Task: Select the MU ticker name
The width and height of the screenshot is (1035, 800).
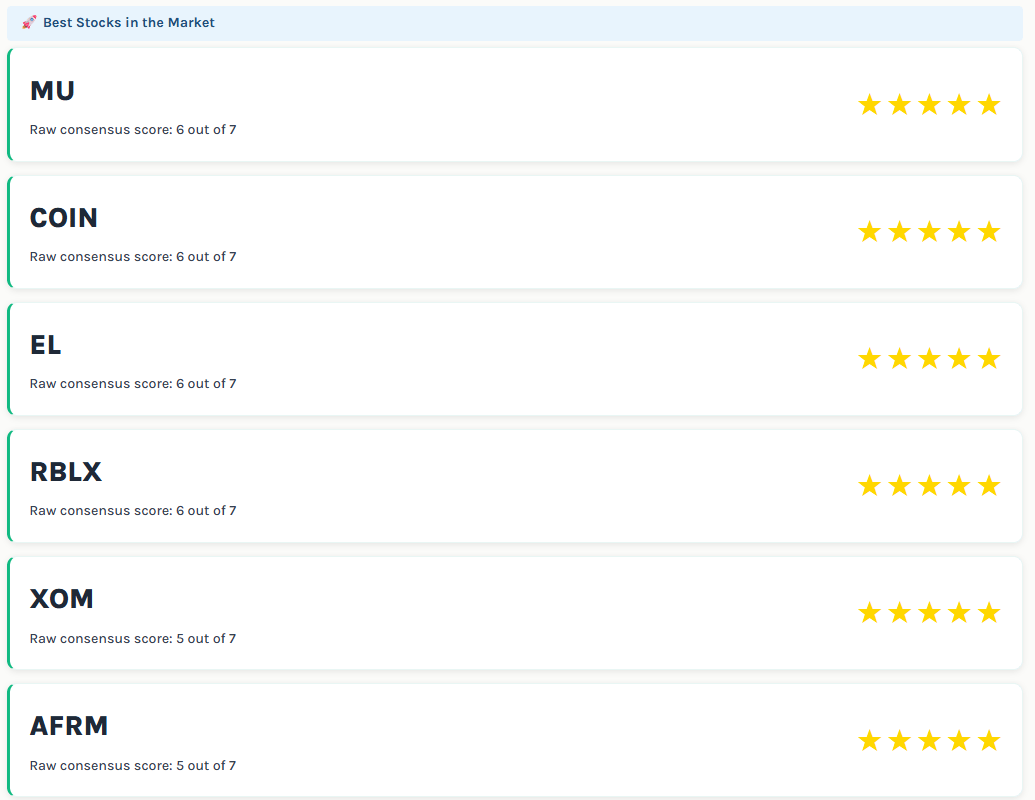Action: pyautogui.click(x=52, y=90)
